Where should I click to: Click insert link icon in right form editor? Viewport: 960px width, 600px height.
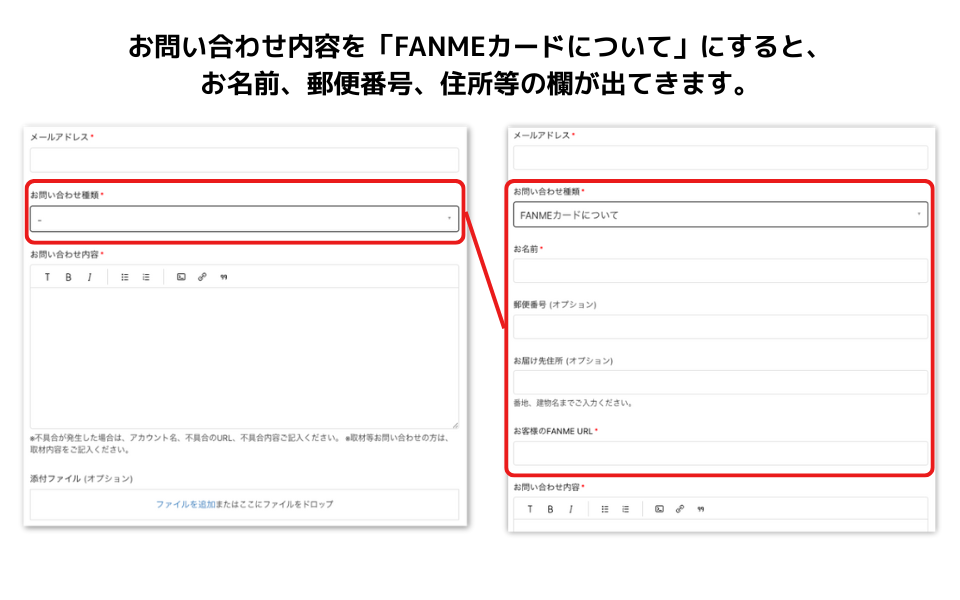(680, 509)
